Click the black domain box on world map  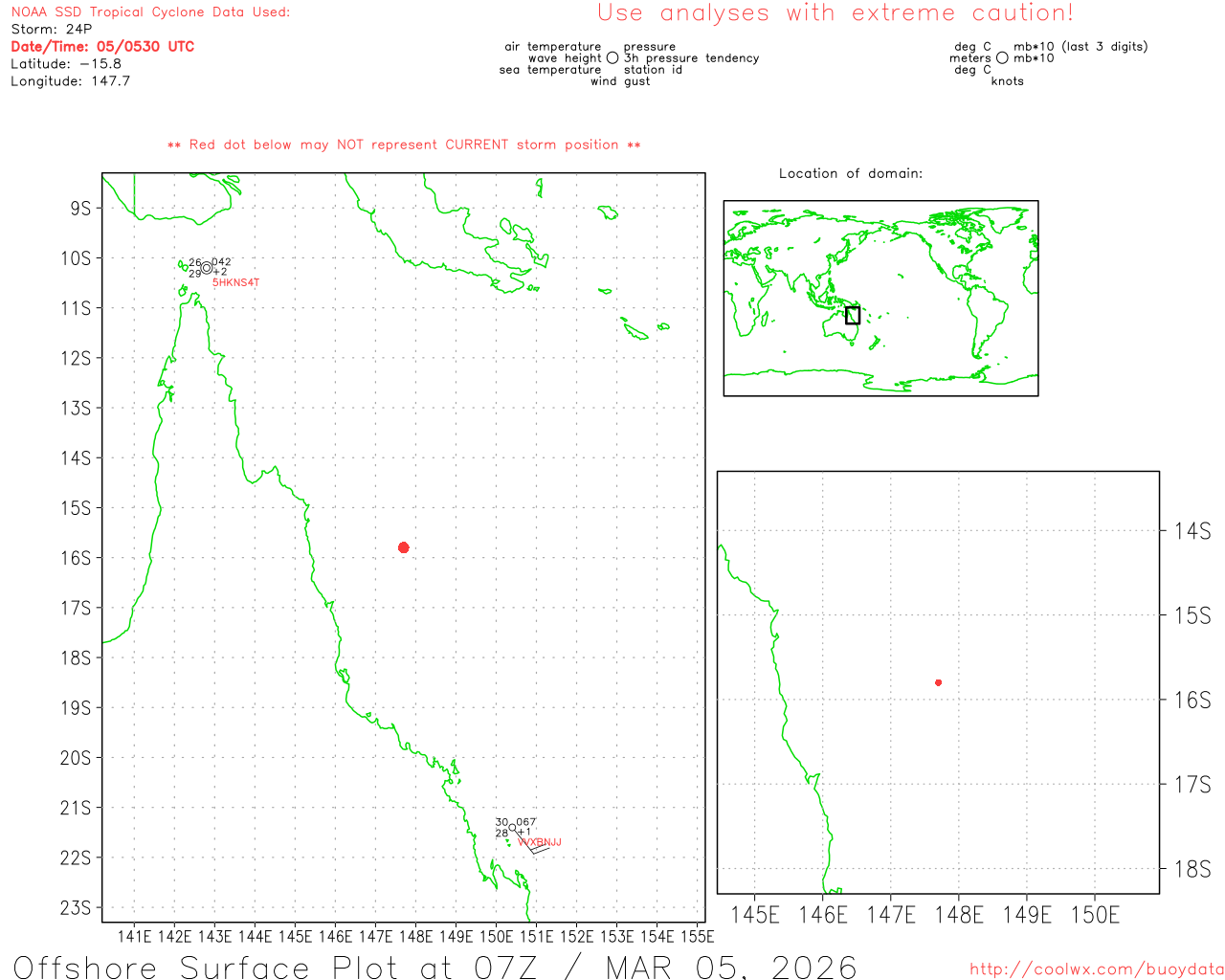(x=853, y=315)
